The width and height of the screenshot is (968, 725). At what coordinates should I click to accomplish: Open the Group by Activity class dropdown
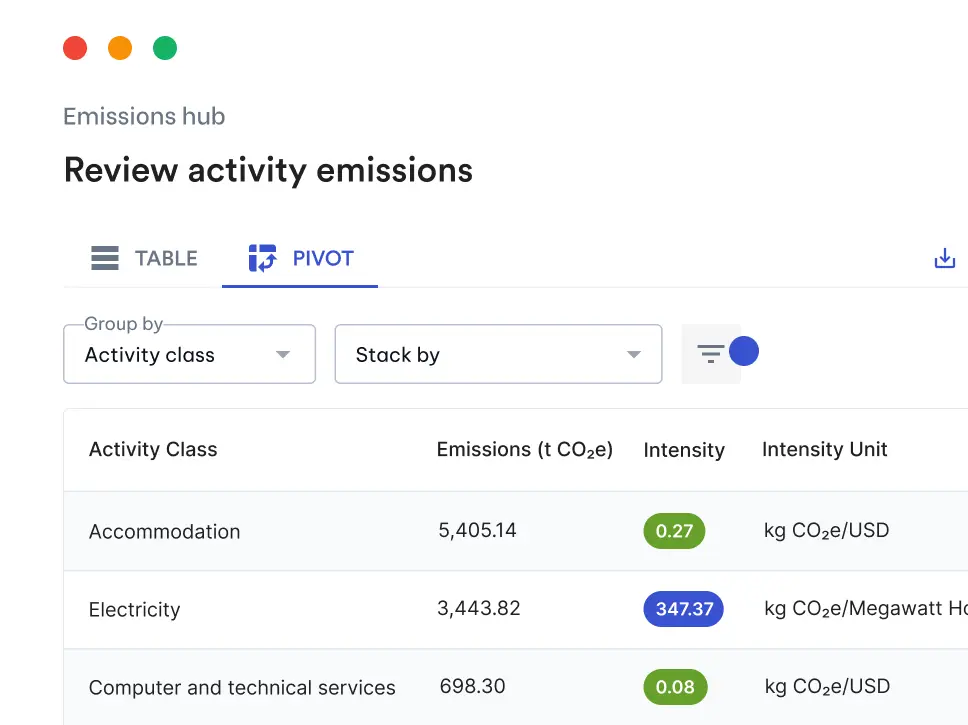coord(189,354)
